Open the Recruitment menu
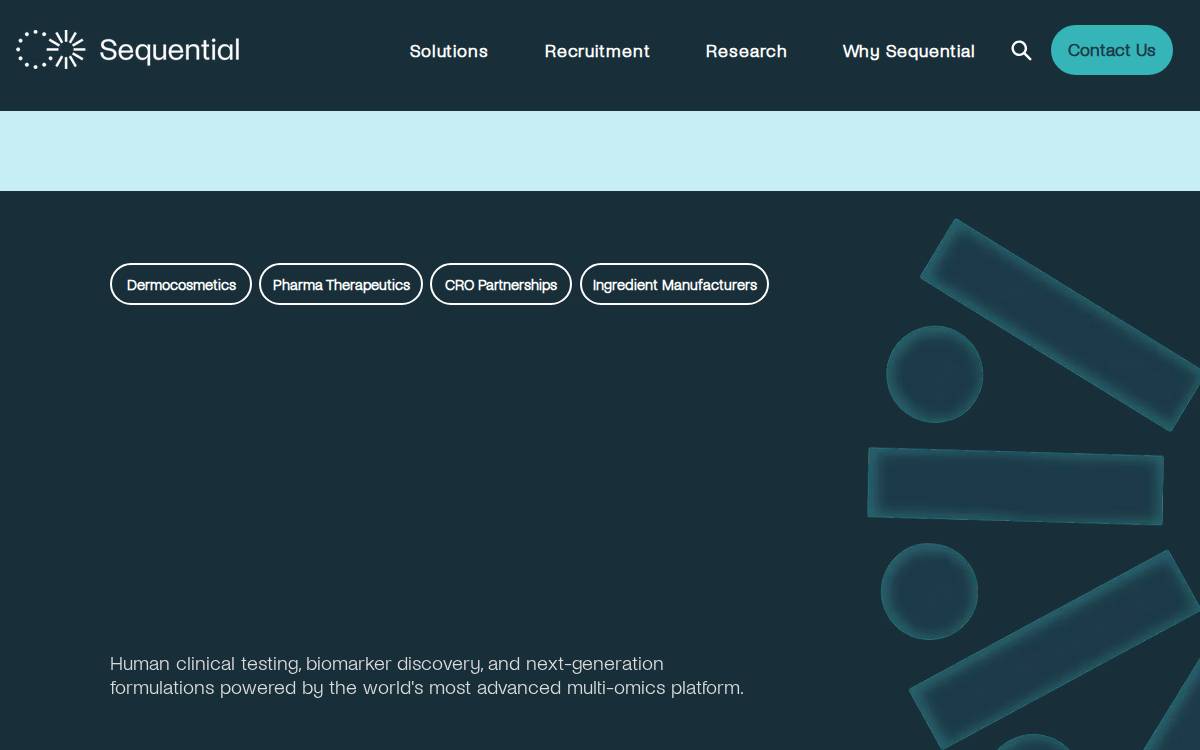The image size is (1200, 750). pyautogui.click(x=597, y=51)
